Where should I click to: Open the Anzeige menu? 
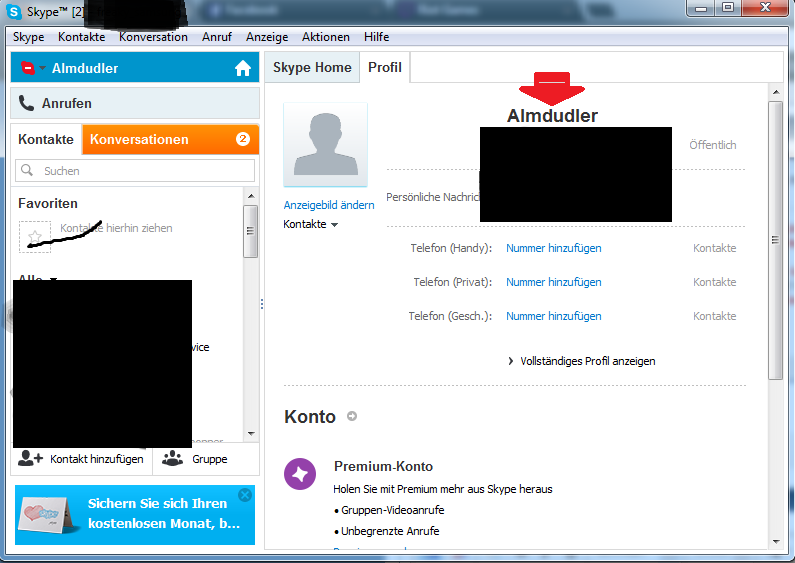(x=267, y=37)
